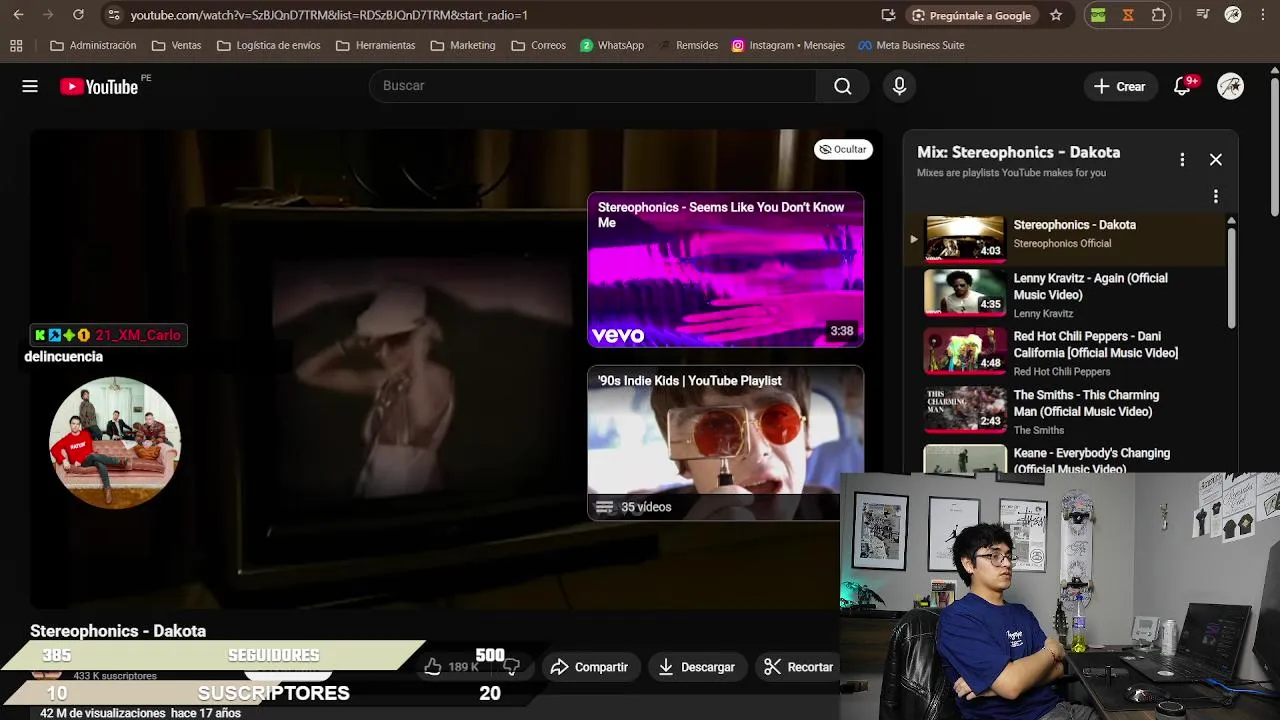This screenshot has width=1280, height=720.
Task: Open Marketing bookmarks folder
Action: 463,45
